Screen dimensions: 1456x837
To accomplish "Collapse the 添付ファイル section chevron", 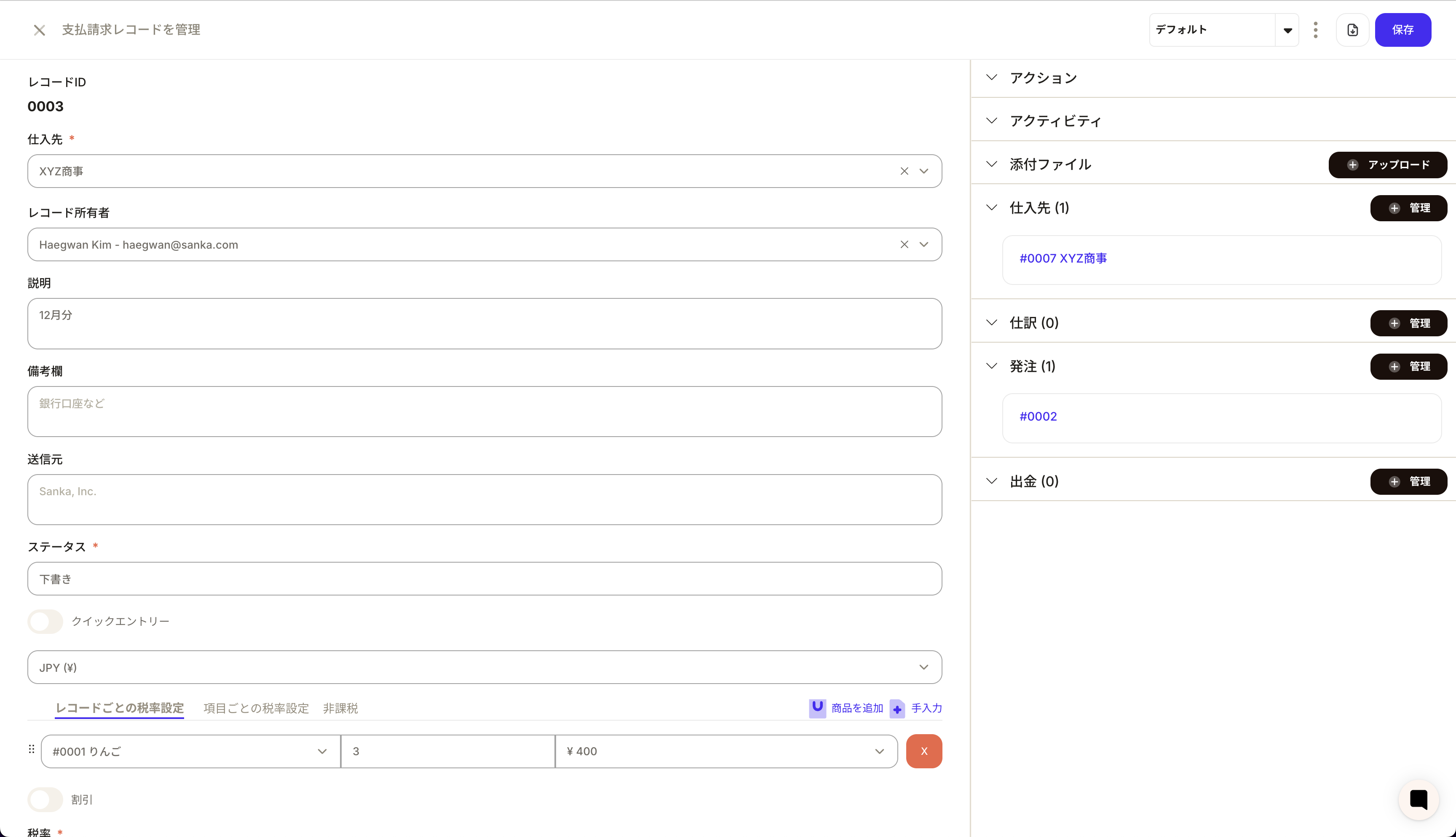I will [x=991, y=164].
